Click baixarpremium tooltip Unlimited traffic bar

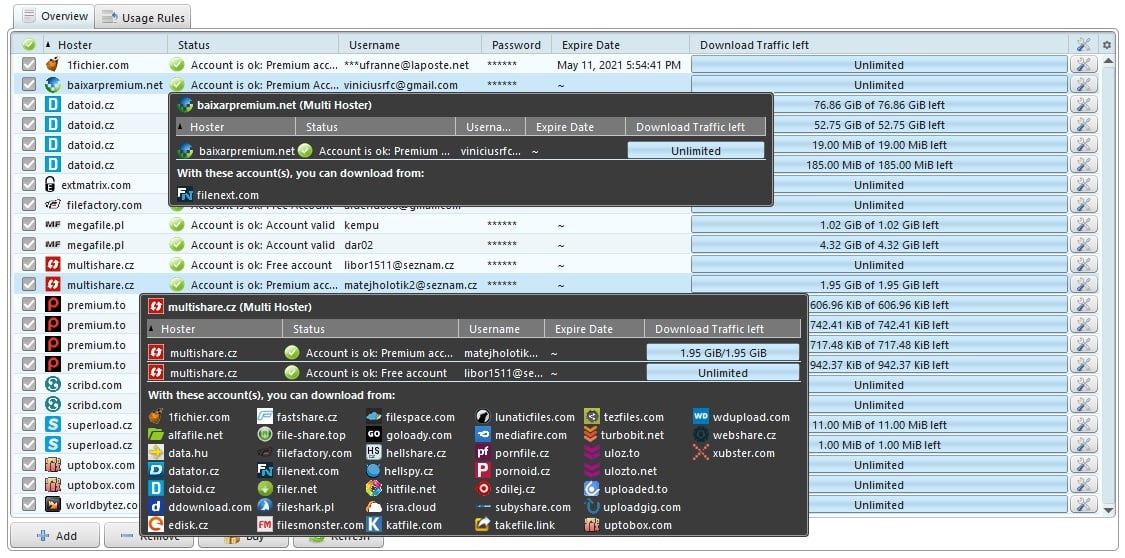point(696,151)
